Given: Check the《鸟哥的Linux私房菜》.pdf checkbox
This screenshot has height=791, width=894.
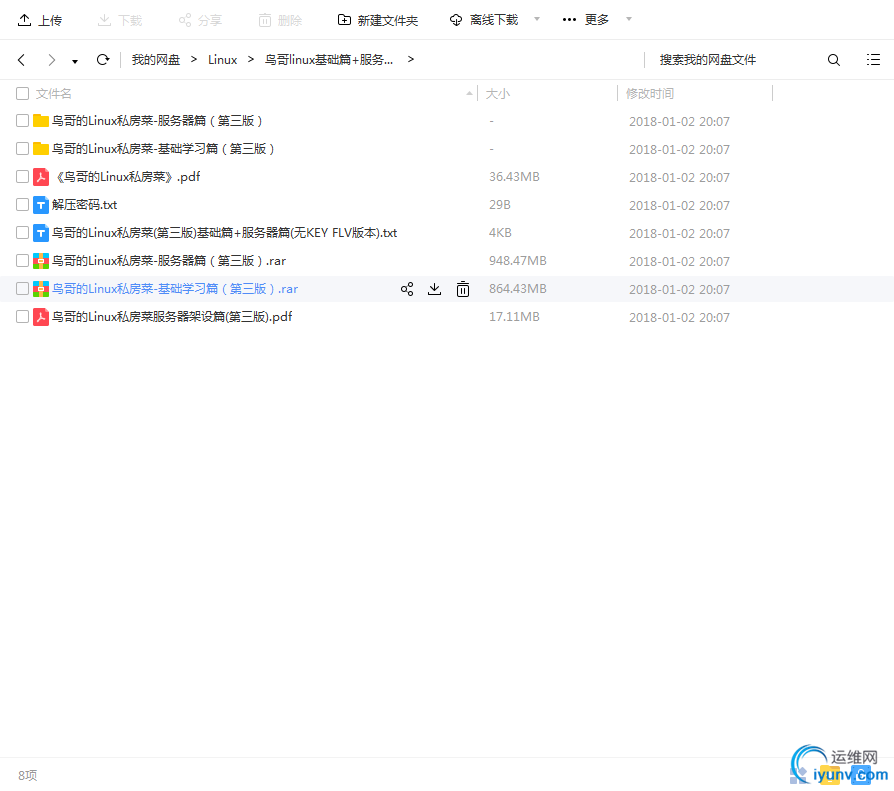Looking at the screenshot, I should [x=22, y=176].
